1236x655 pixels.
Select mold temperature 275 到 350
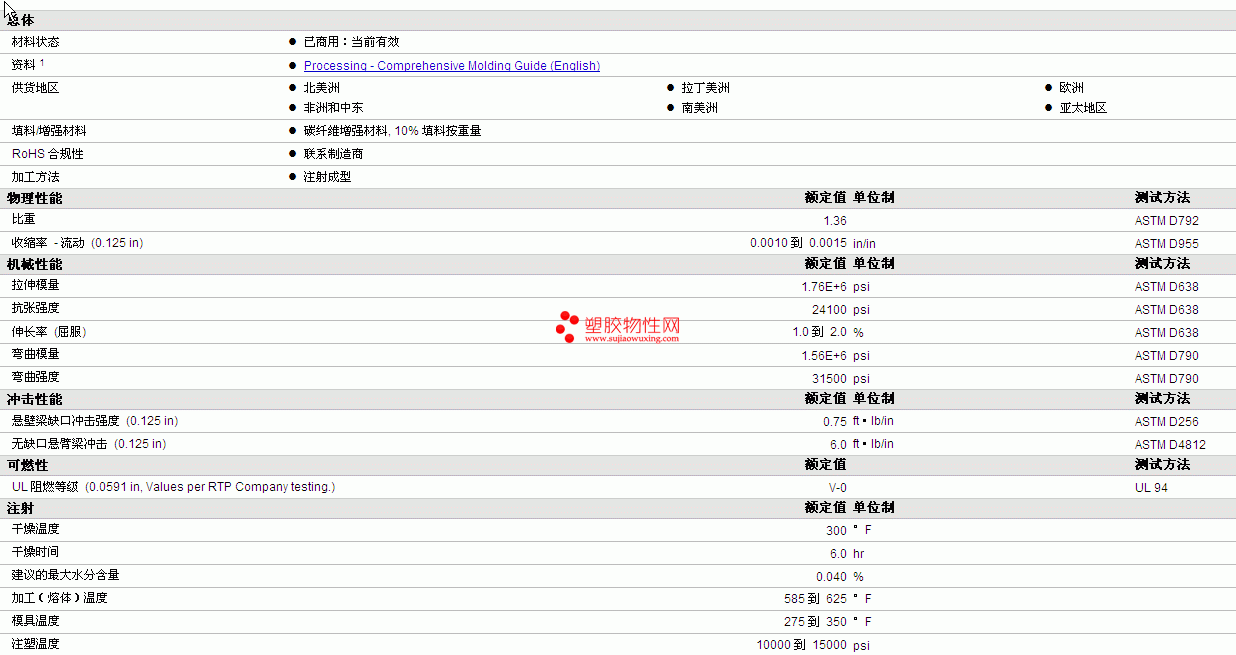click(x=816, y=622)
